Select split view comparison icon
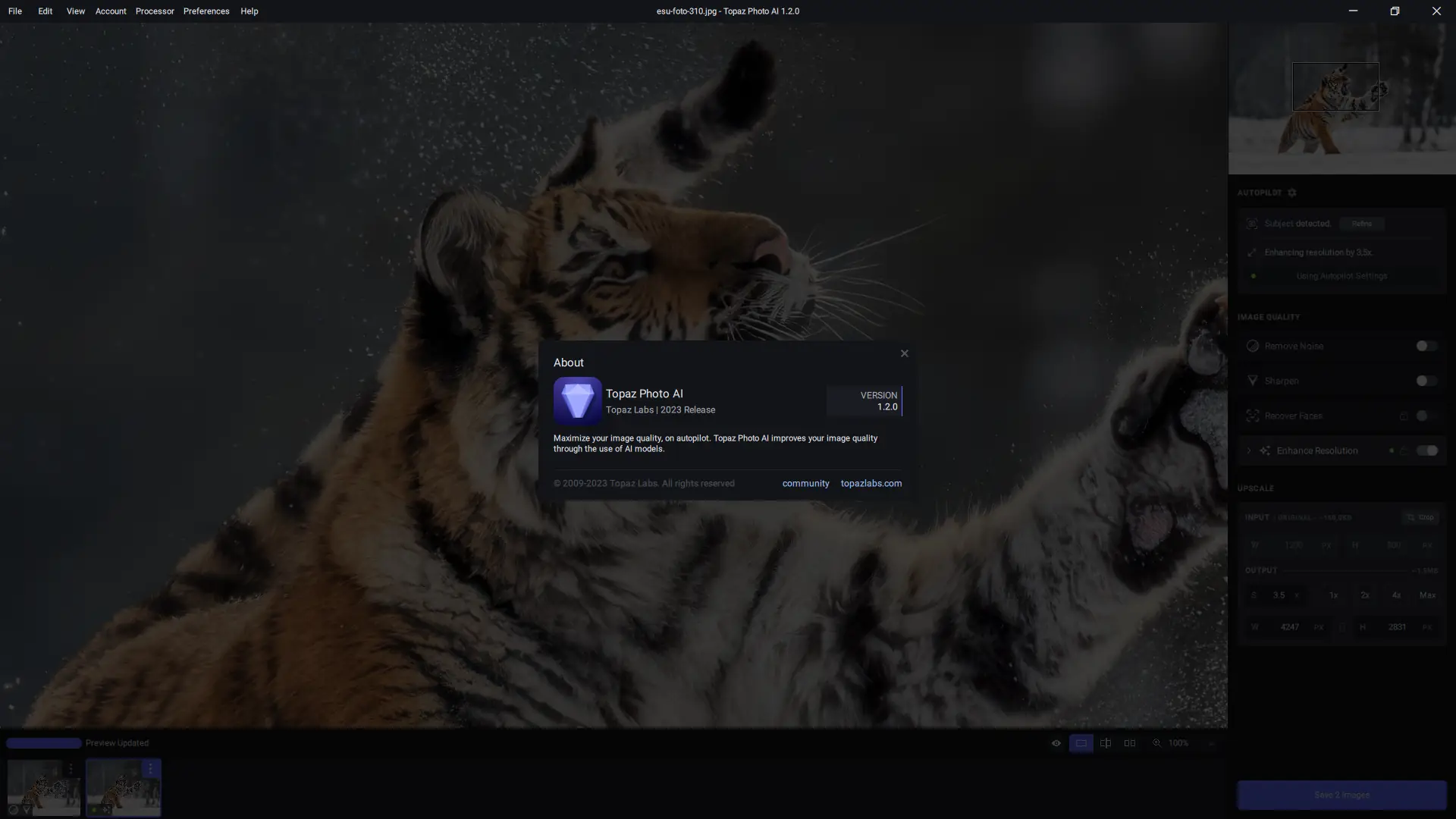The image size is (1456, 819). coord(1106,743)
